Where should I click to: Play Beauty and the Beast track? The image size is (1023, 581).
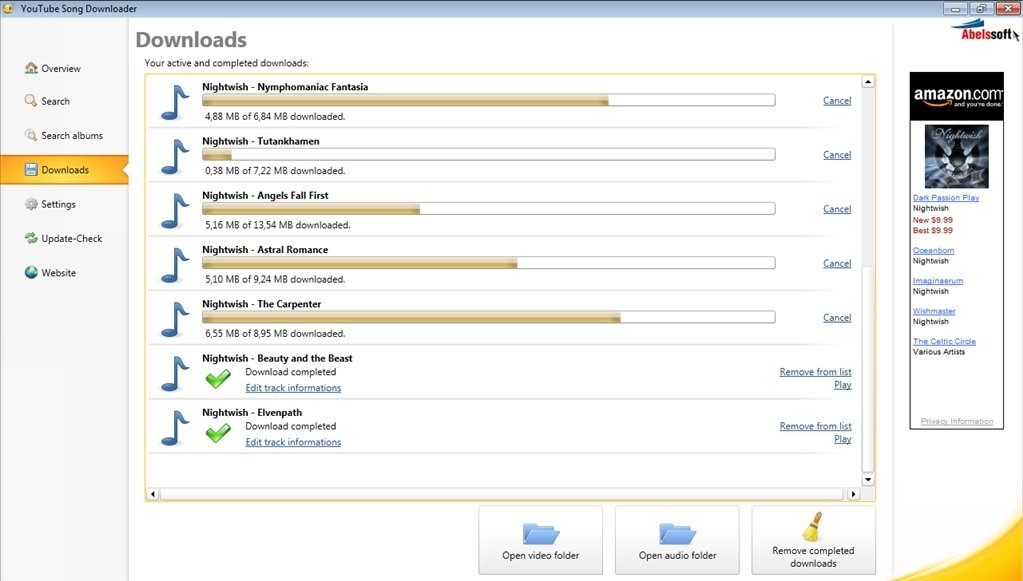(842, 385)
